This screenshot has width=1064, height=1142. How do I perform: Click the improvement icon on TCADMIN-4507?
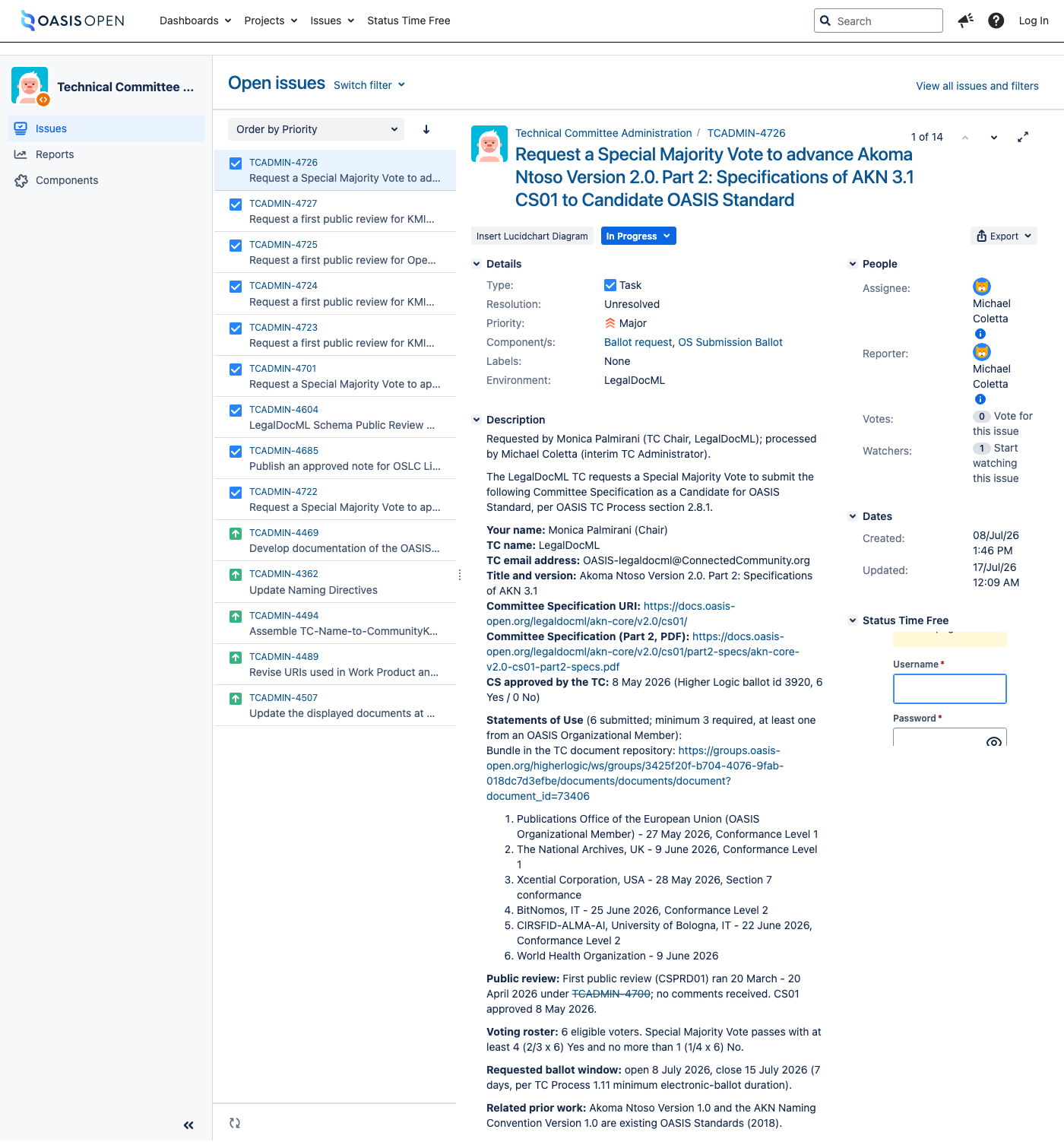pos(236,699)
